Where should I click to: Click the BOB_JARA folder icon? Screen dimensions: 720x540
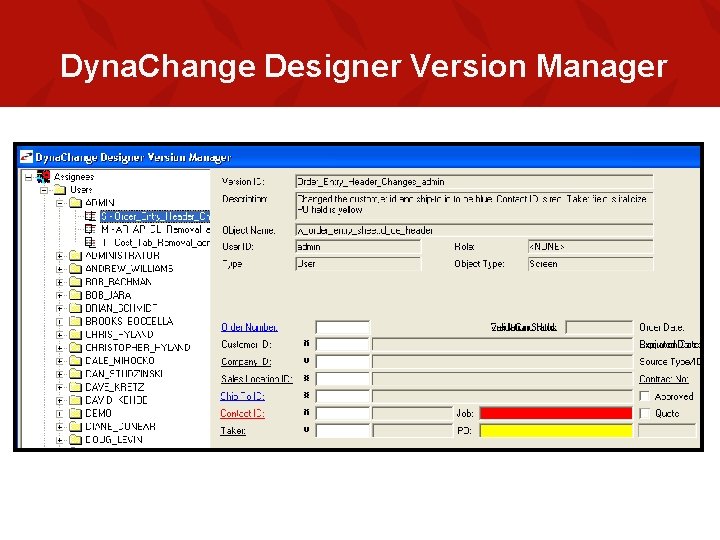pos(75,295)
